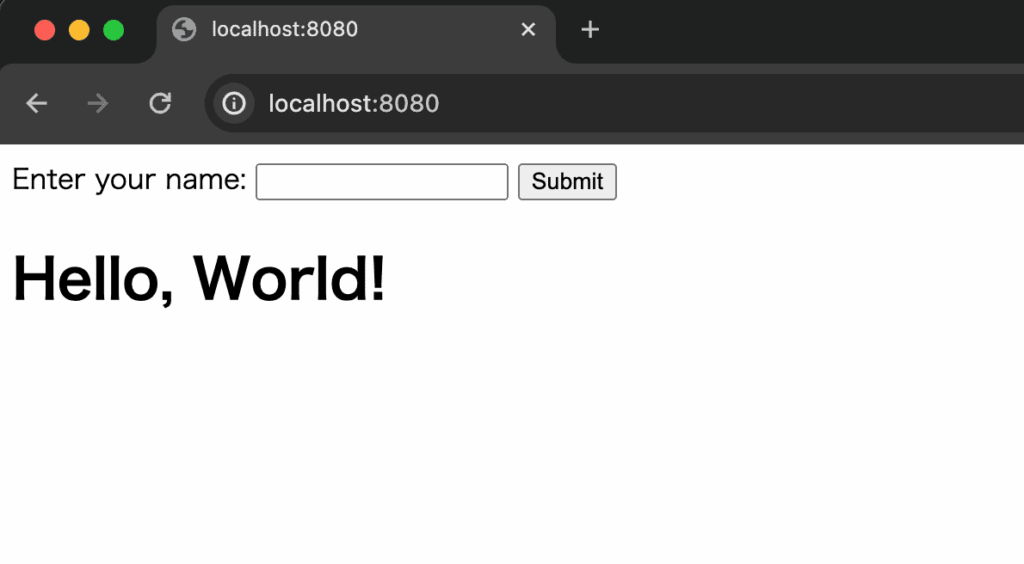
Task: Select the localhost:8080 browser tab
Action: point(356,33)
